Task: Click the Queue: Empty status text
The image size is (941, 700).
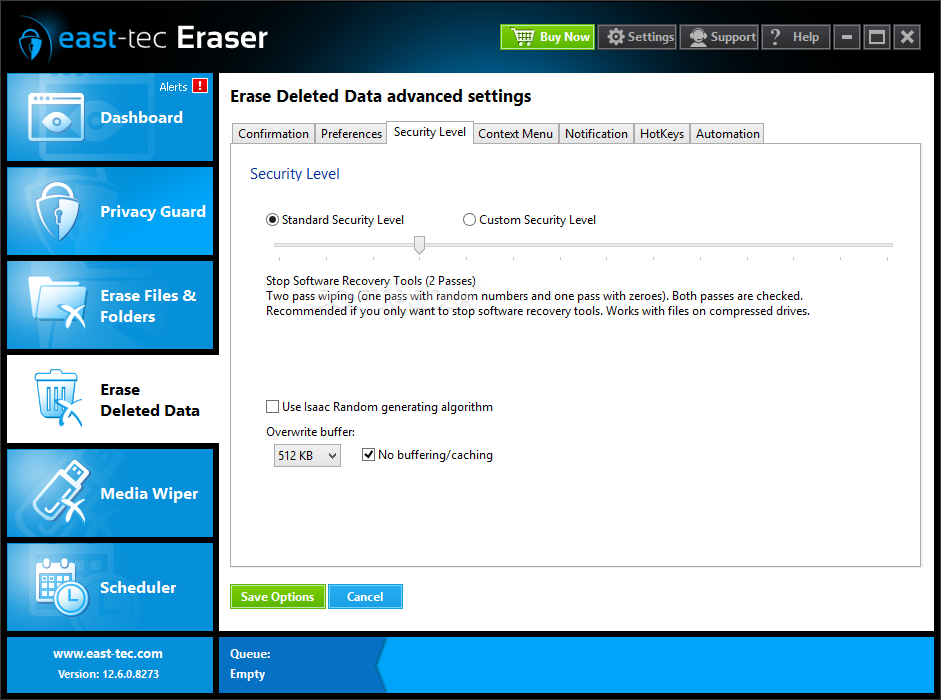Action: (250, 663)
